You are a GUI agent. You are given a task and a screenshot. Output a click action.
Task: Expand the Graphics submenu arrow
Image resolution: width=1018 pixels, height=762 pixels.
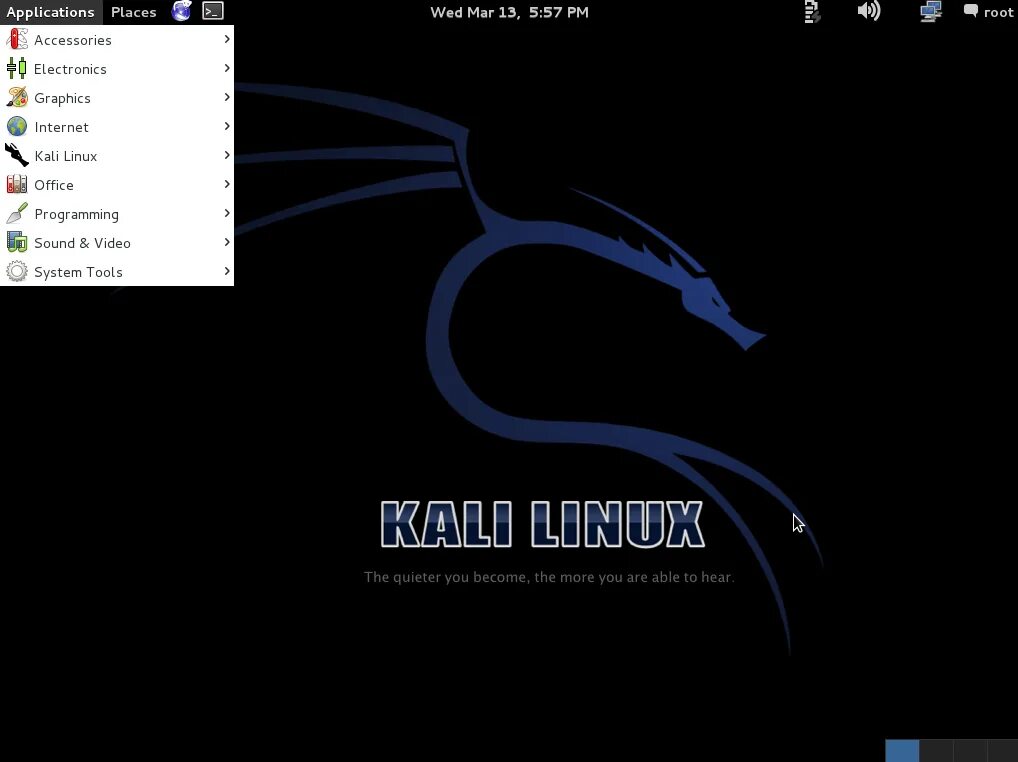click(x=227, y=97)
